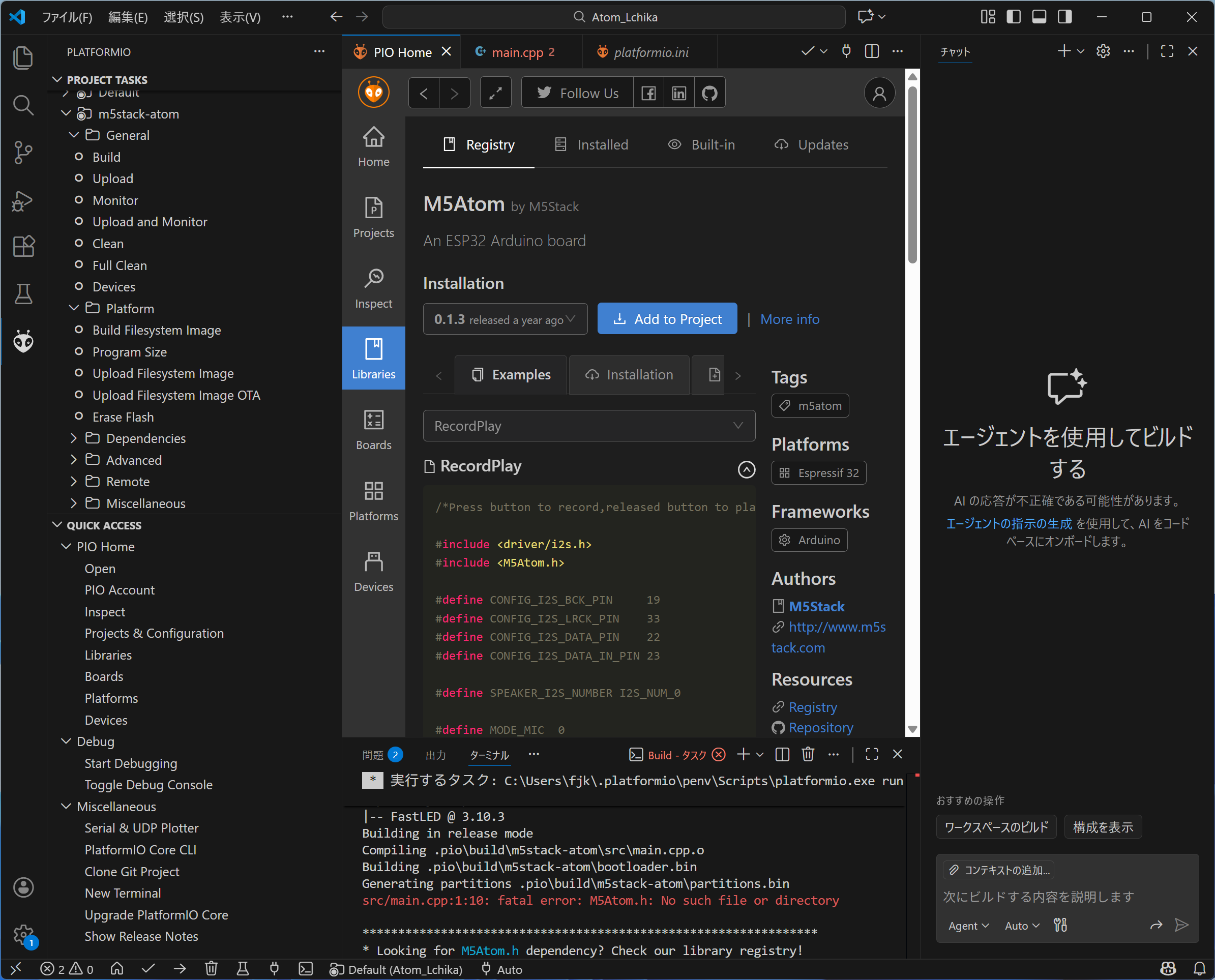Click the PlatformIO Build checkmark in status bar
The width and height of the screenshot is (1215, 980).
coord(149,969)
